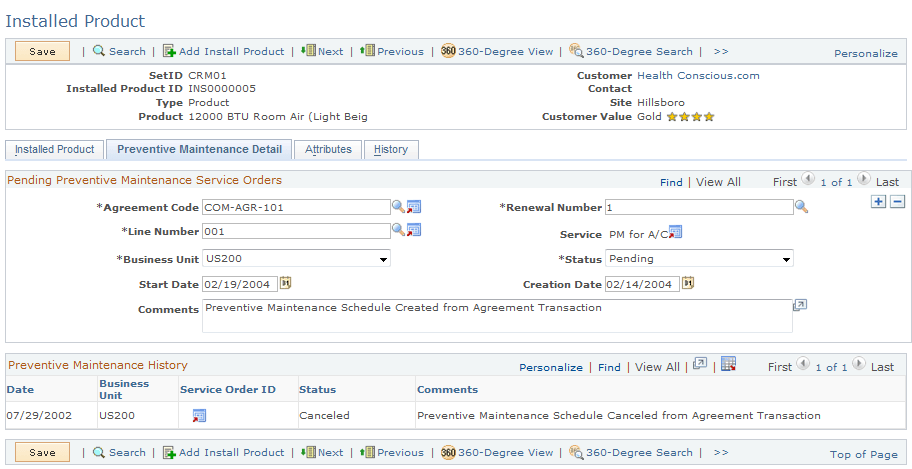Viewport: 912px width, 469px height.
Task: Click Service Order ID icon in 07/29/2002 row
Action: [200, 415]
